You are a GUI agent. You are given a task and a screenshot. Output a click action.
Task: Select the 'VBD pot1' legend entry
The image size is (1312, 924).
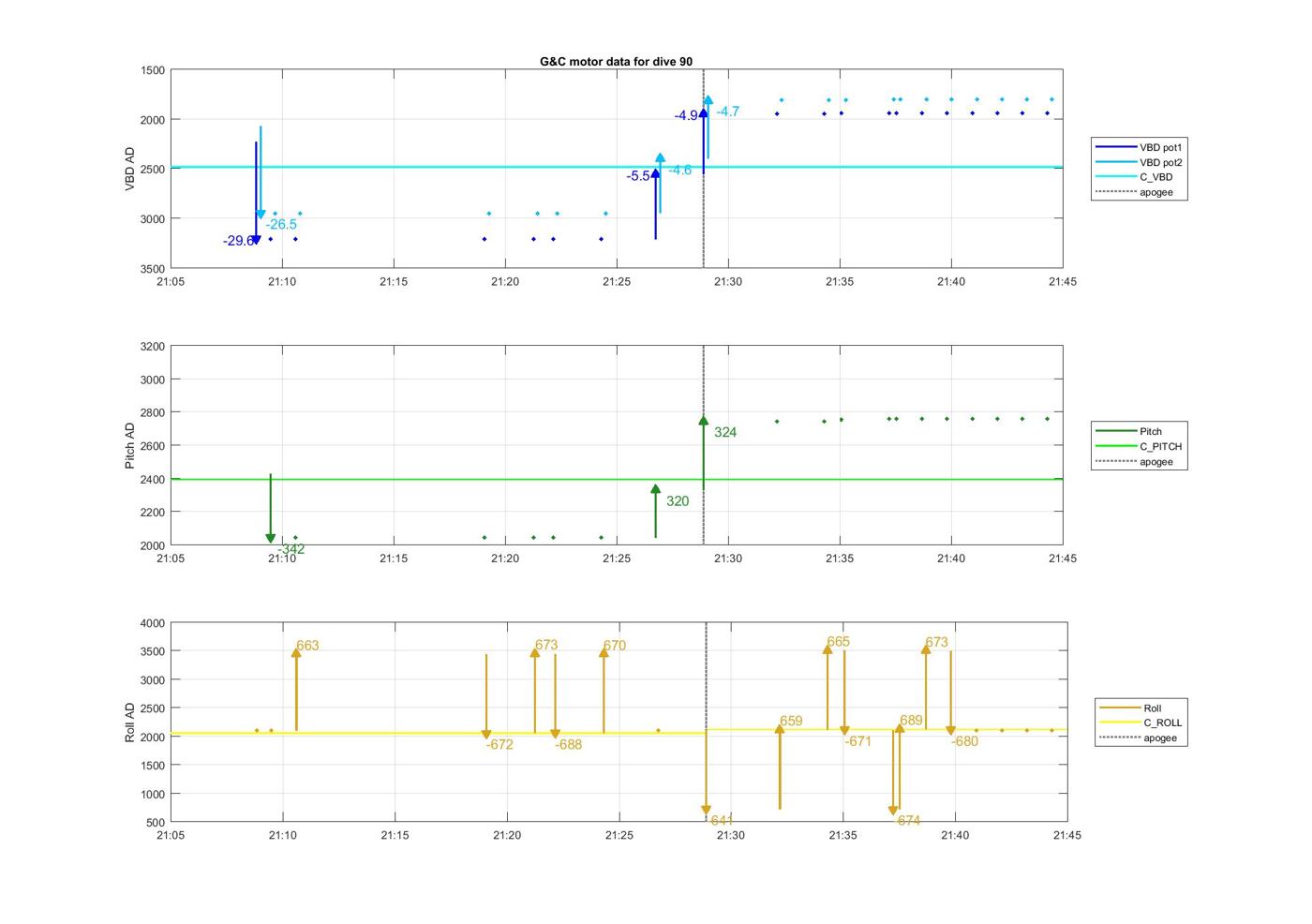[x=1140, y=147]
